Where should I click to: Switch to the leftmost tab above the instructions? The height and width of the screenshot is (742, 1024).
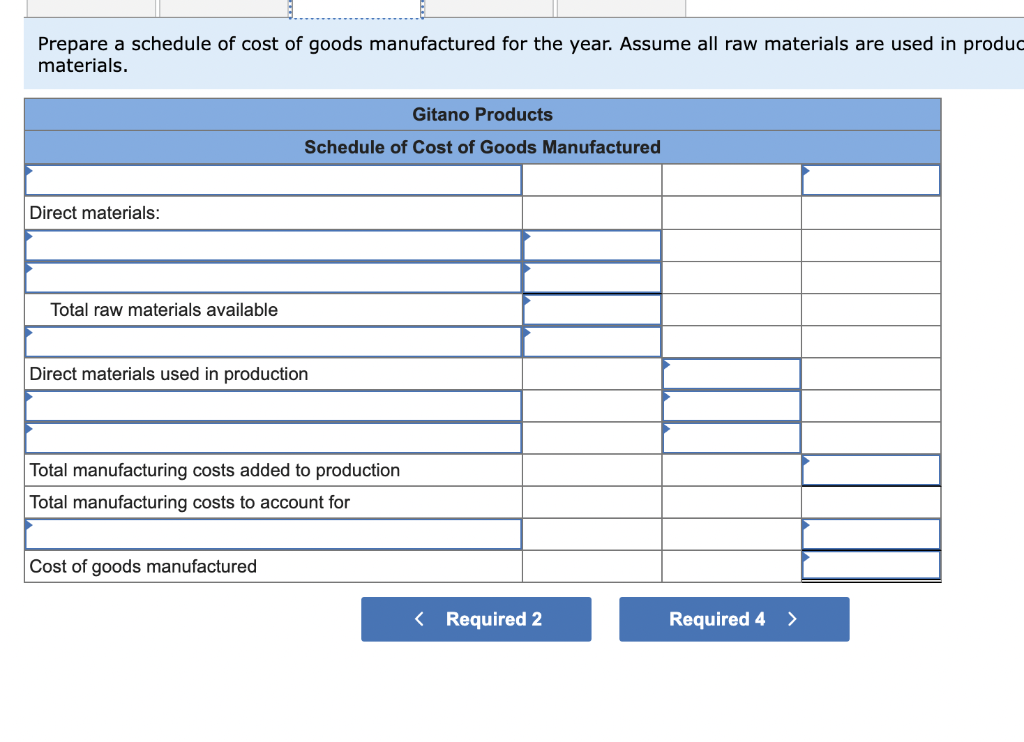point(90,7)
